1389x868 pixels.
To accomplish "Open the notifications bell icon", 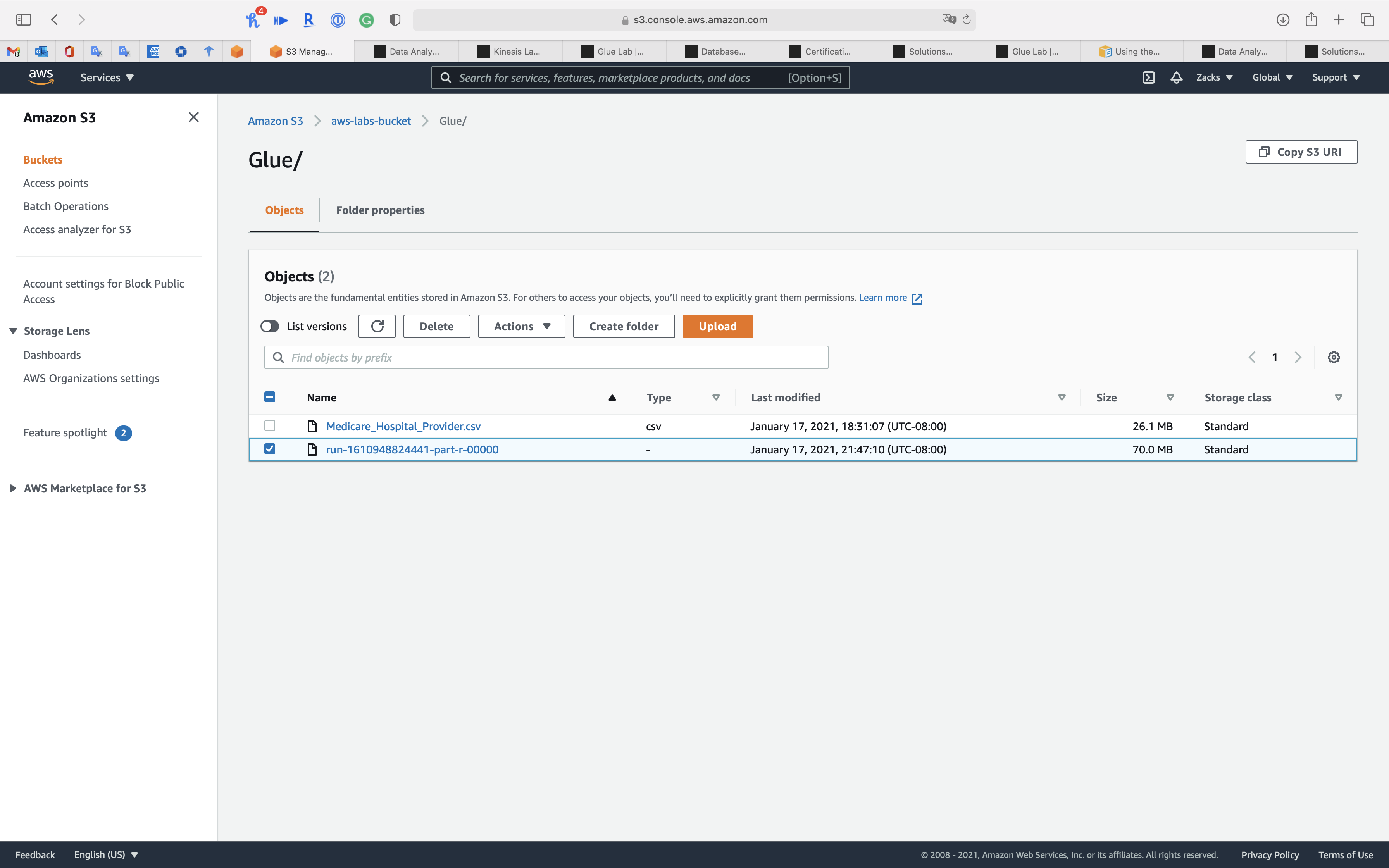I will tap(1176, 77).
